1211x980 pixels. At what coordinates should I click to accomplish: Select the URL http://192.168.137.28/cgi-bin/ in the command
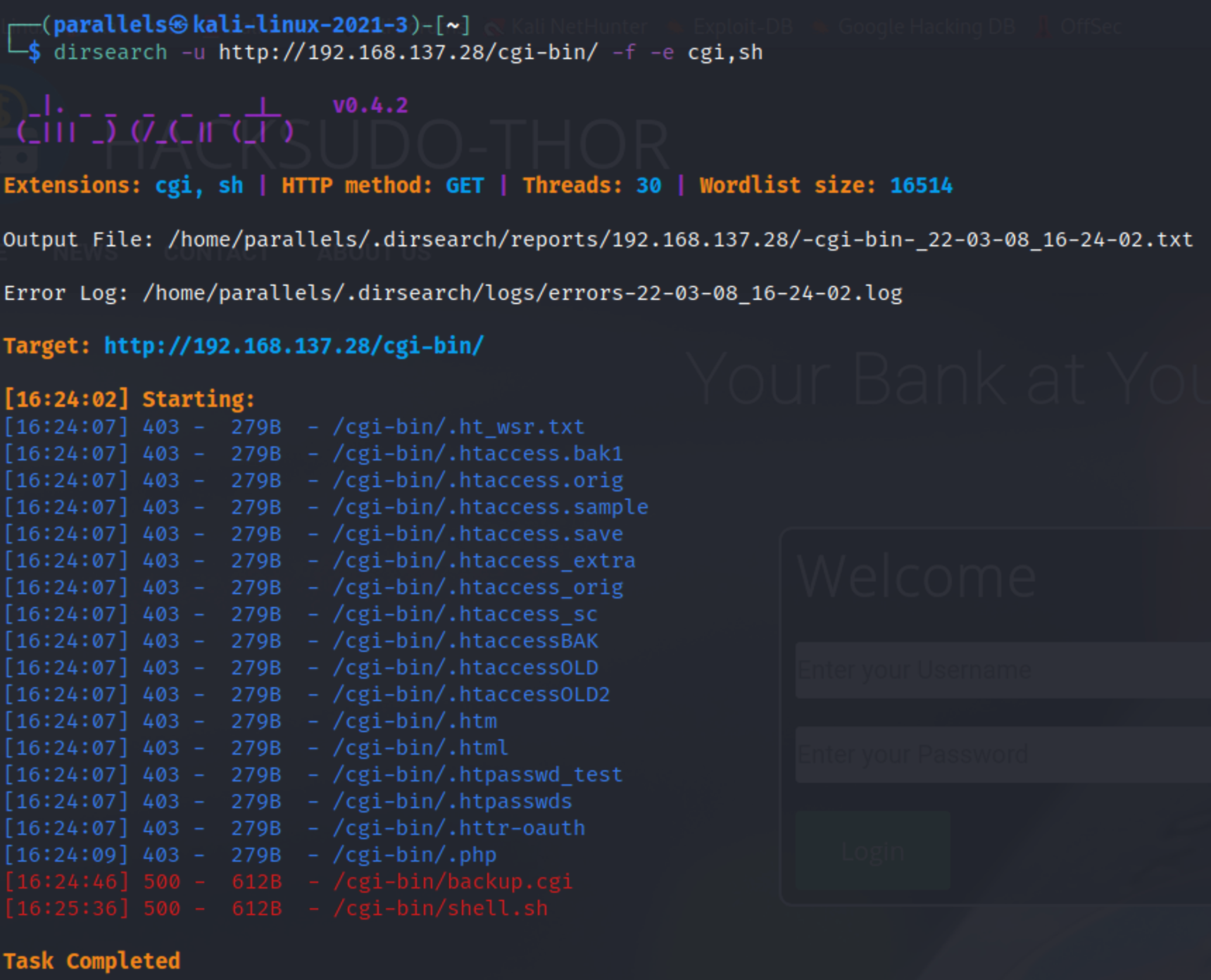pyautogui.click(x=408, y=53)
